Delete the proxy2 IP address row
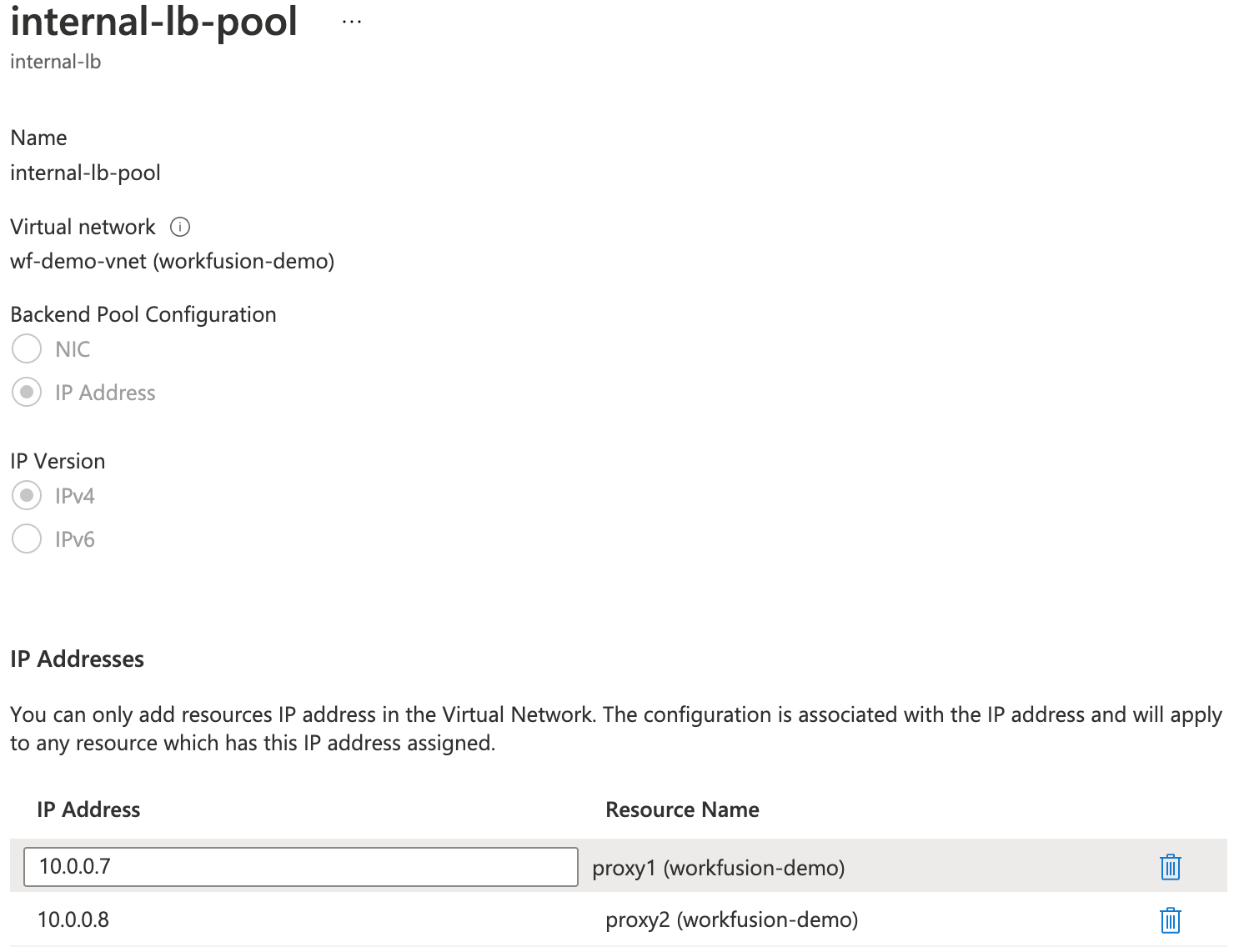Screen dimensions: 1239x952 pyautogui.click(x=1170, y=920)
